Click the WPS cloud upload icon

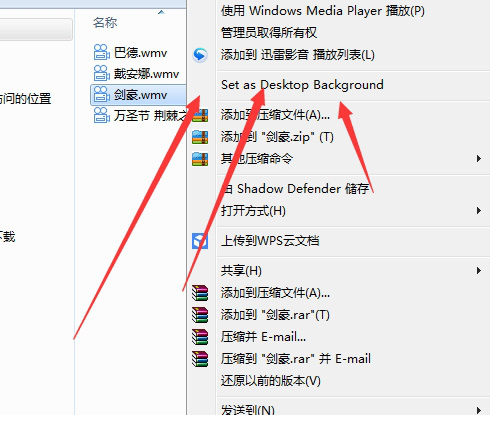[200, 241]
